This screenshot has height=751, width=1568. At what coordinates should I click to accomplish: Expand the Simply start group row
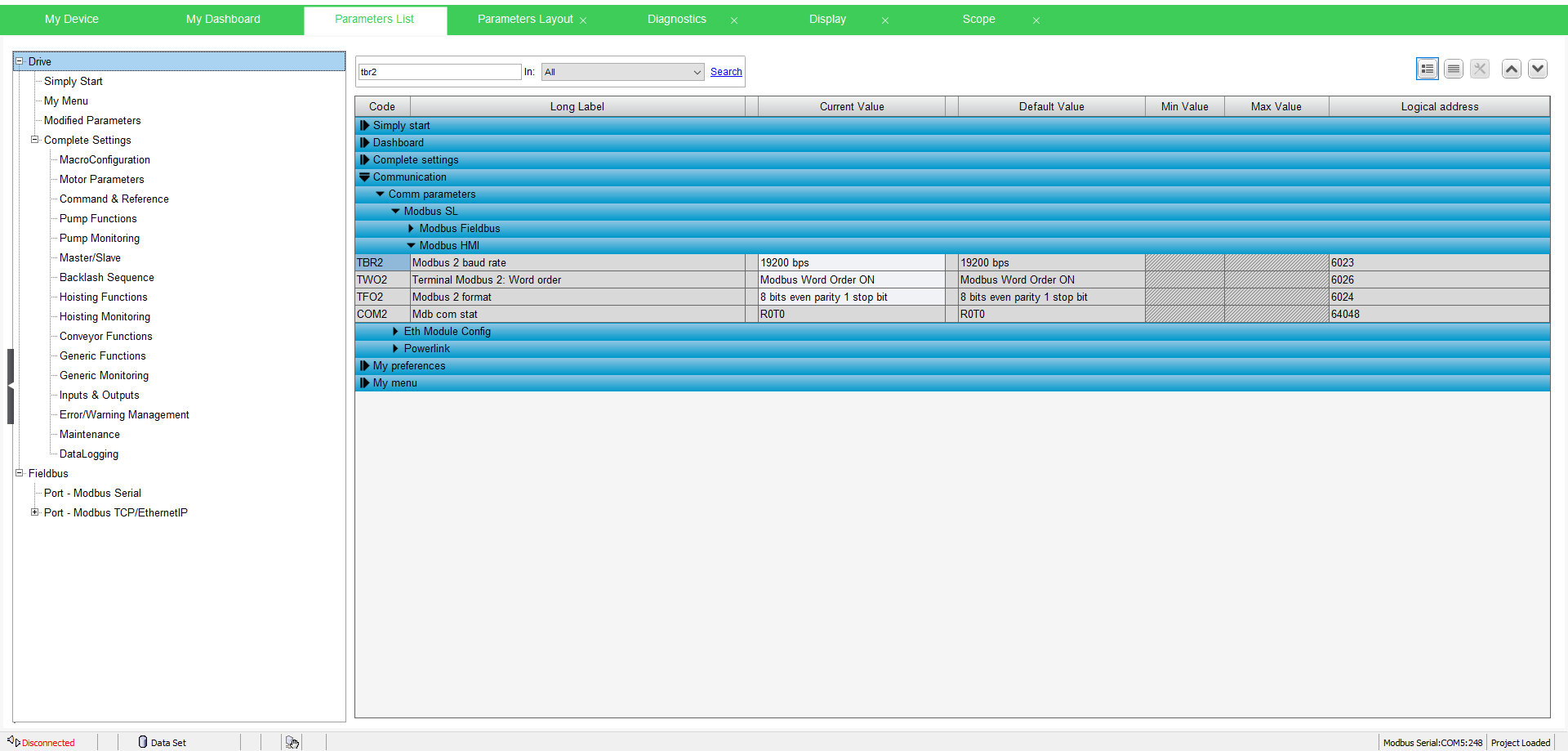(365, 125)
